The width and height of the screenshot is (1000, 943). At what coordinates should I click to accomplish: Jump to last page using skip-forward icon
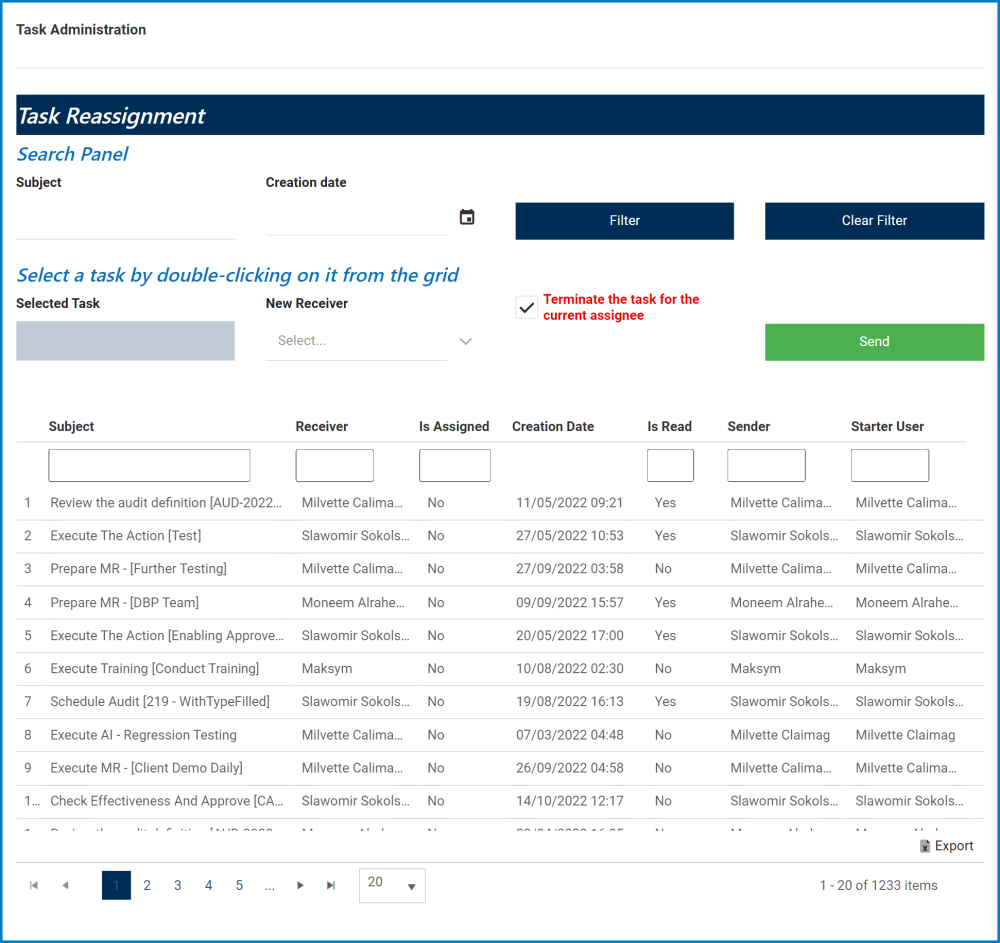pyautogui.click(x=331, y=885)
